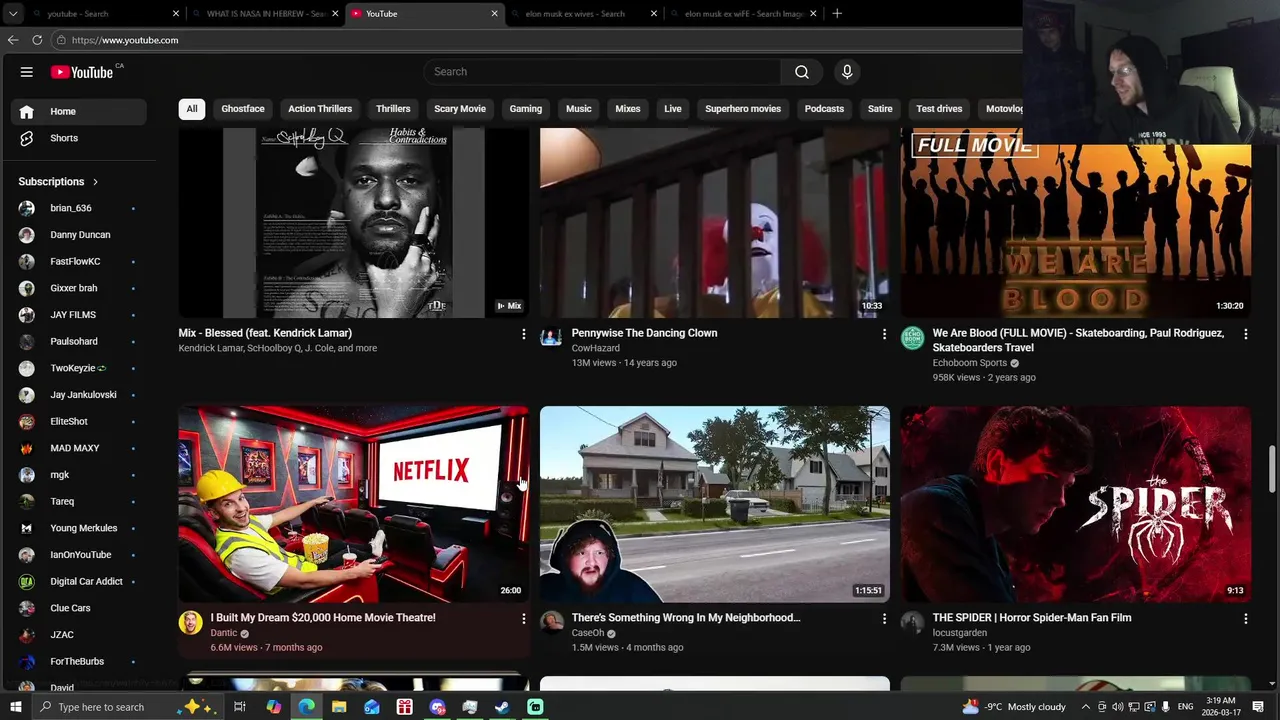The width and height of the screenshot is (1280, 720).
Task: Select the Live filter chip
Action: click(x=673, y=109)
